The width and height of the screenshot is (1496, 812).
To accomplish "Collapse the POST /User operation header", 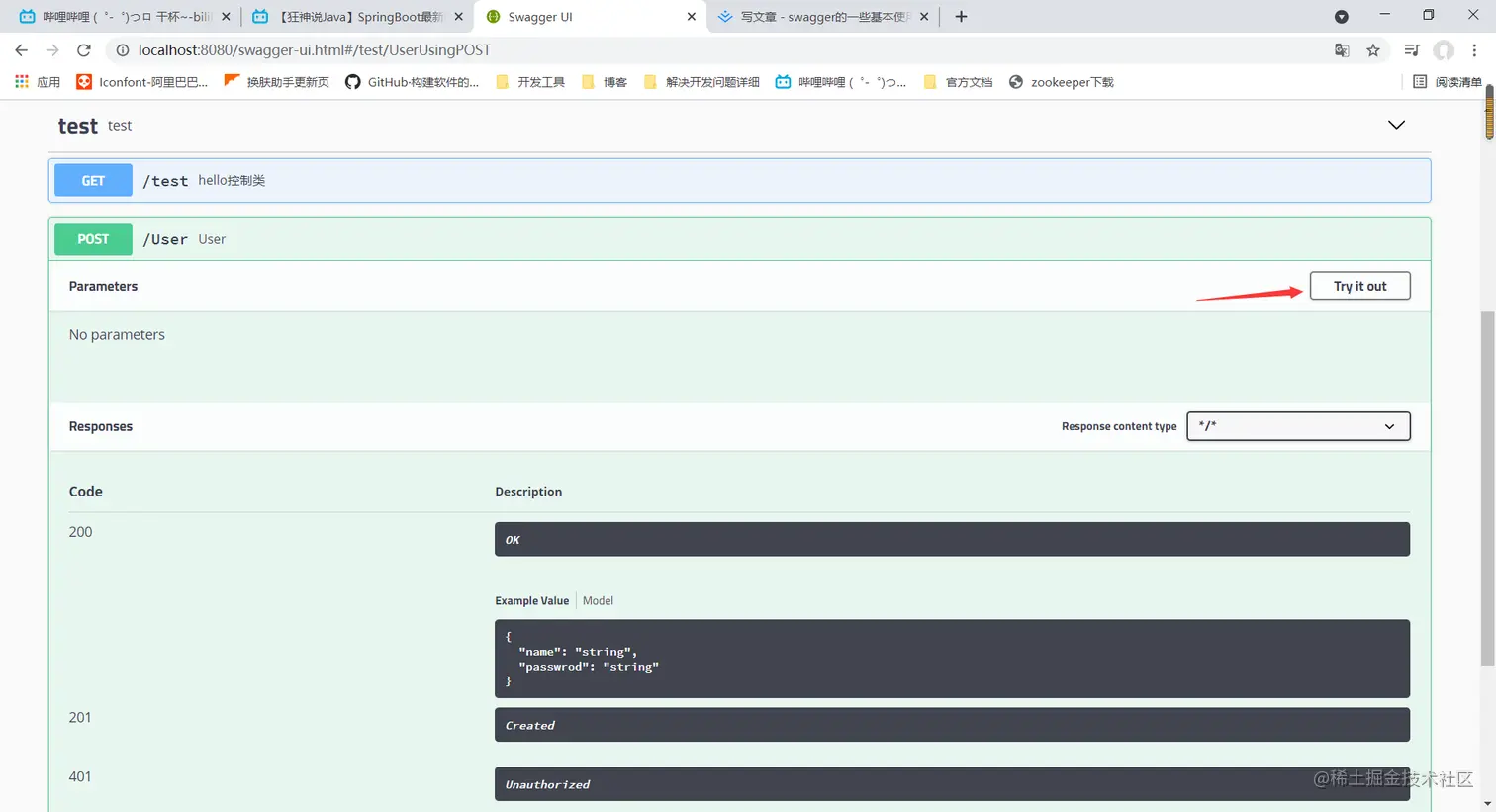I will pyautogui.click(x=739, y=239).
